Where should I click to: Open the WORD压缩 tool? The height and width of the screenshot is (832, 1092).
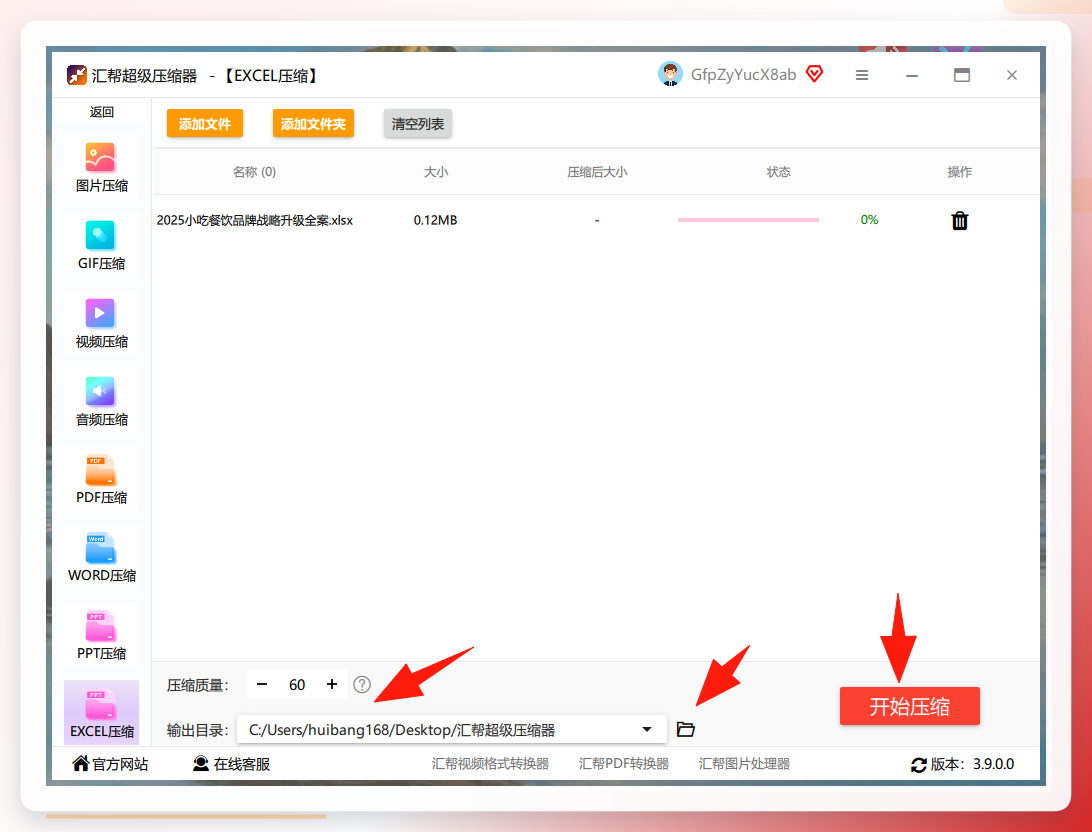coord(102,558)
